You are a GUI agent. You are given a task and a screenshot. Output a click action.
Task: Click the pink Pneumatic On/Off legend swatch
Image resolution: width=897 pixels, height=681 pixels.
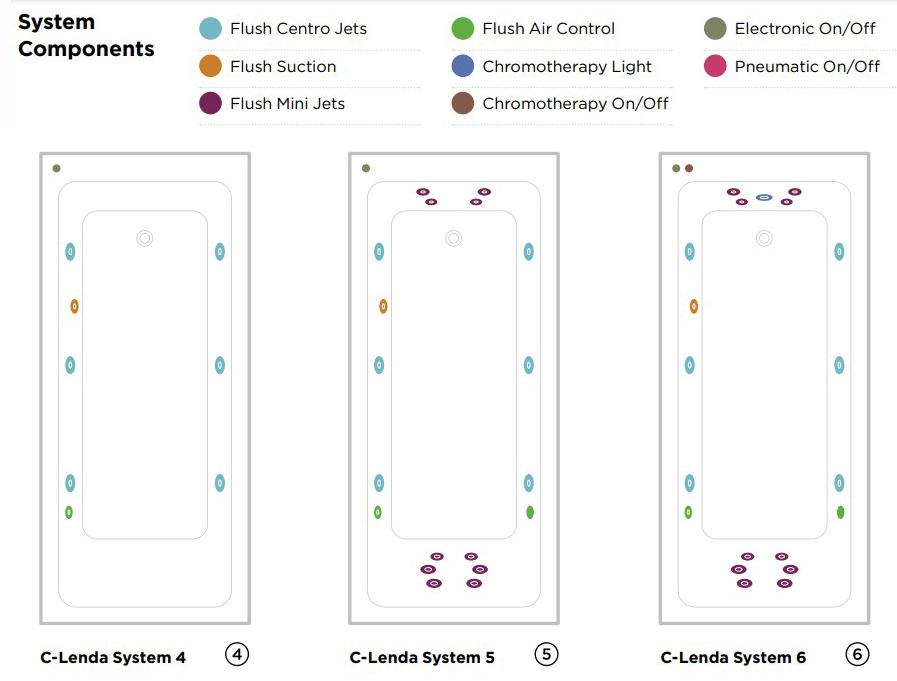tap(715, 66)
